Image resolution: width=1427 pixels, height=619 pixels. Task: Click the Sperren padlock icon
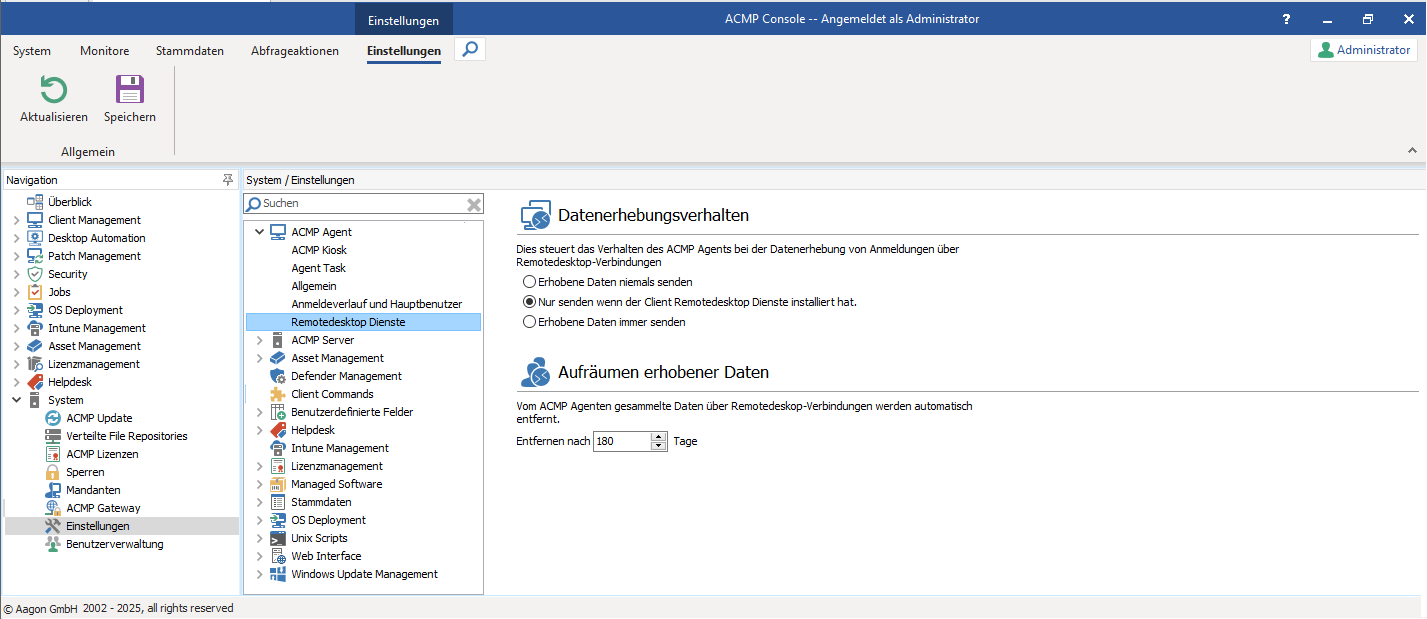[54, 472]
